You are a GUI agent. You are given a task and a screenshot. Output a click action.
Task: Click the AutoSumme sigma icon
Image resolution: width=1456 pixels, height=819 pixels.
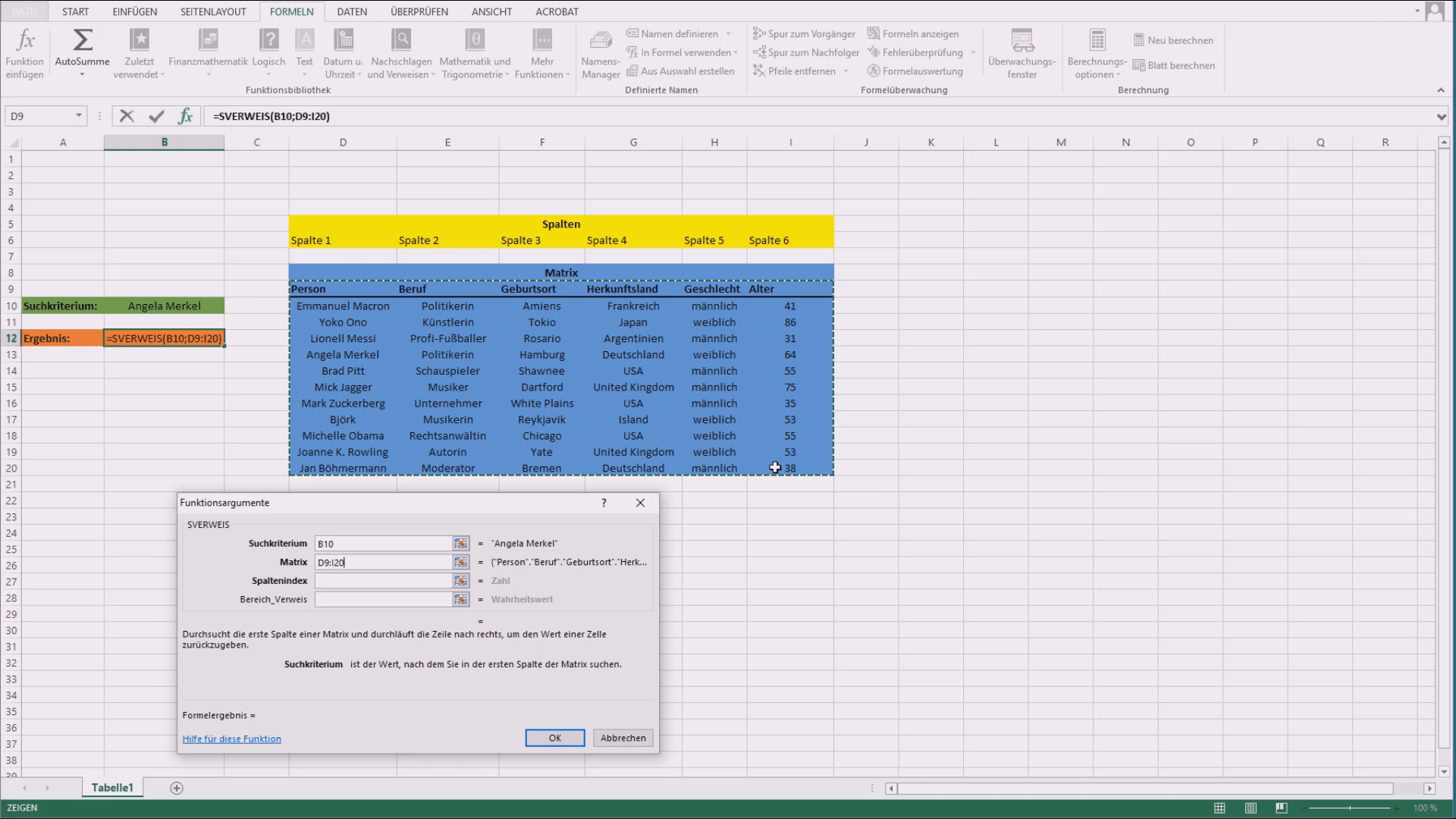[x=82, y=39]
